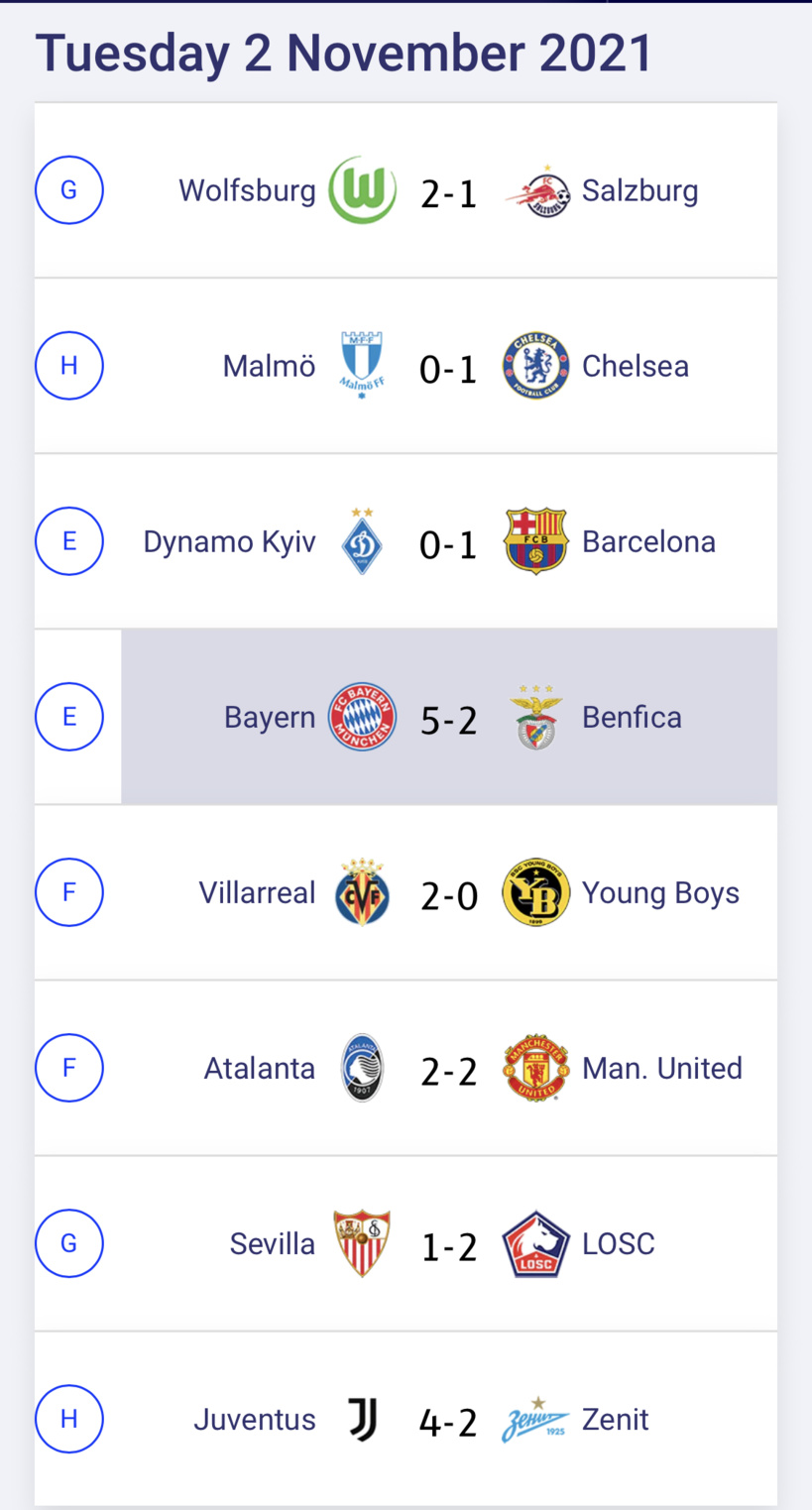
Task: Click the Manchester United crest
Action: (535, 1067)
